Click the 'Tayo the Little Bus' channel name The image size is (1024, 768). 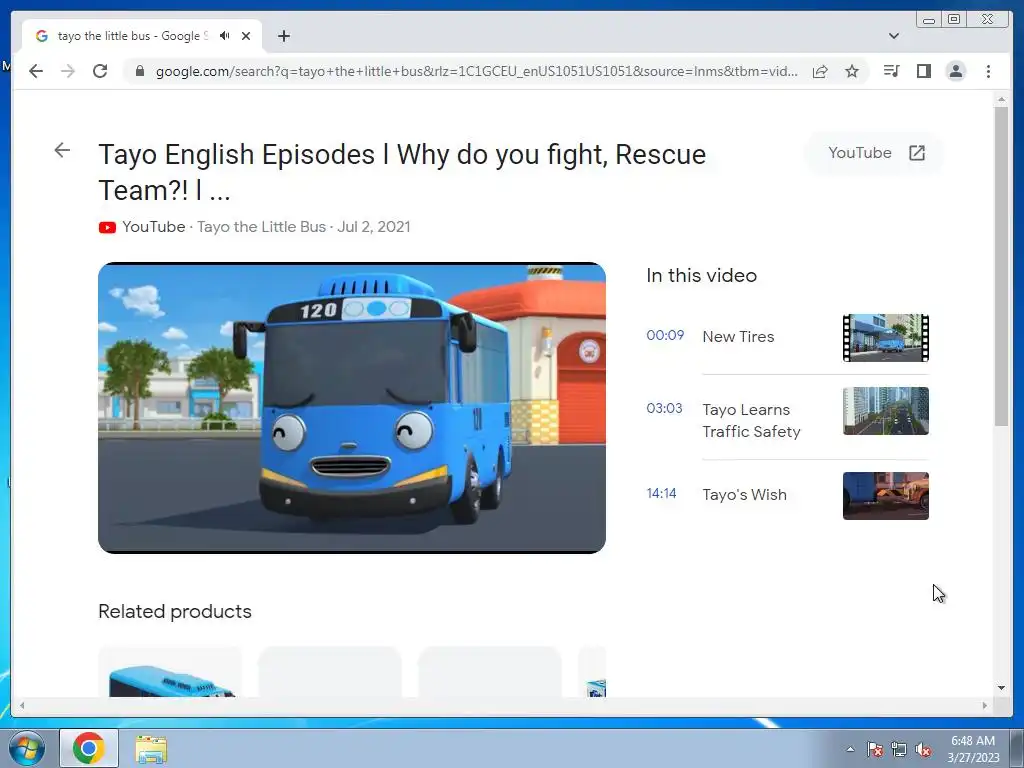261,227
